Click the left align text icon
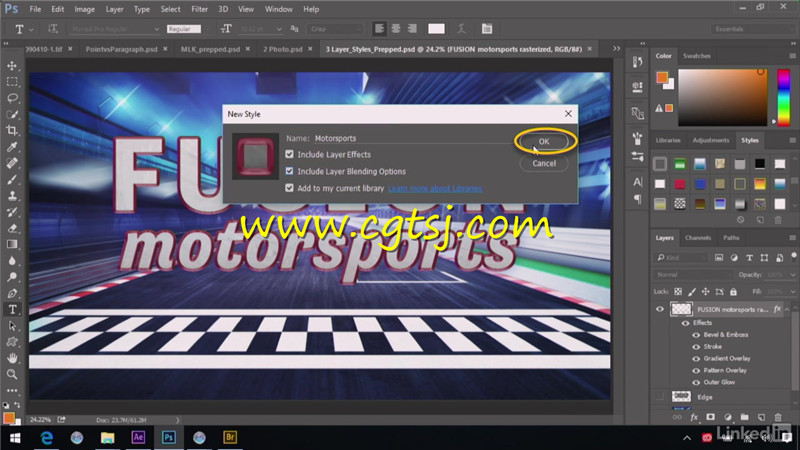800x450 pixels. [x=379, y=29]
